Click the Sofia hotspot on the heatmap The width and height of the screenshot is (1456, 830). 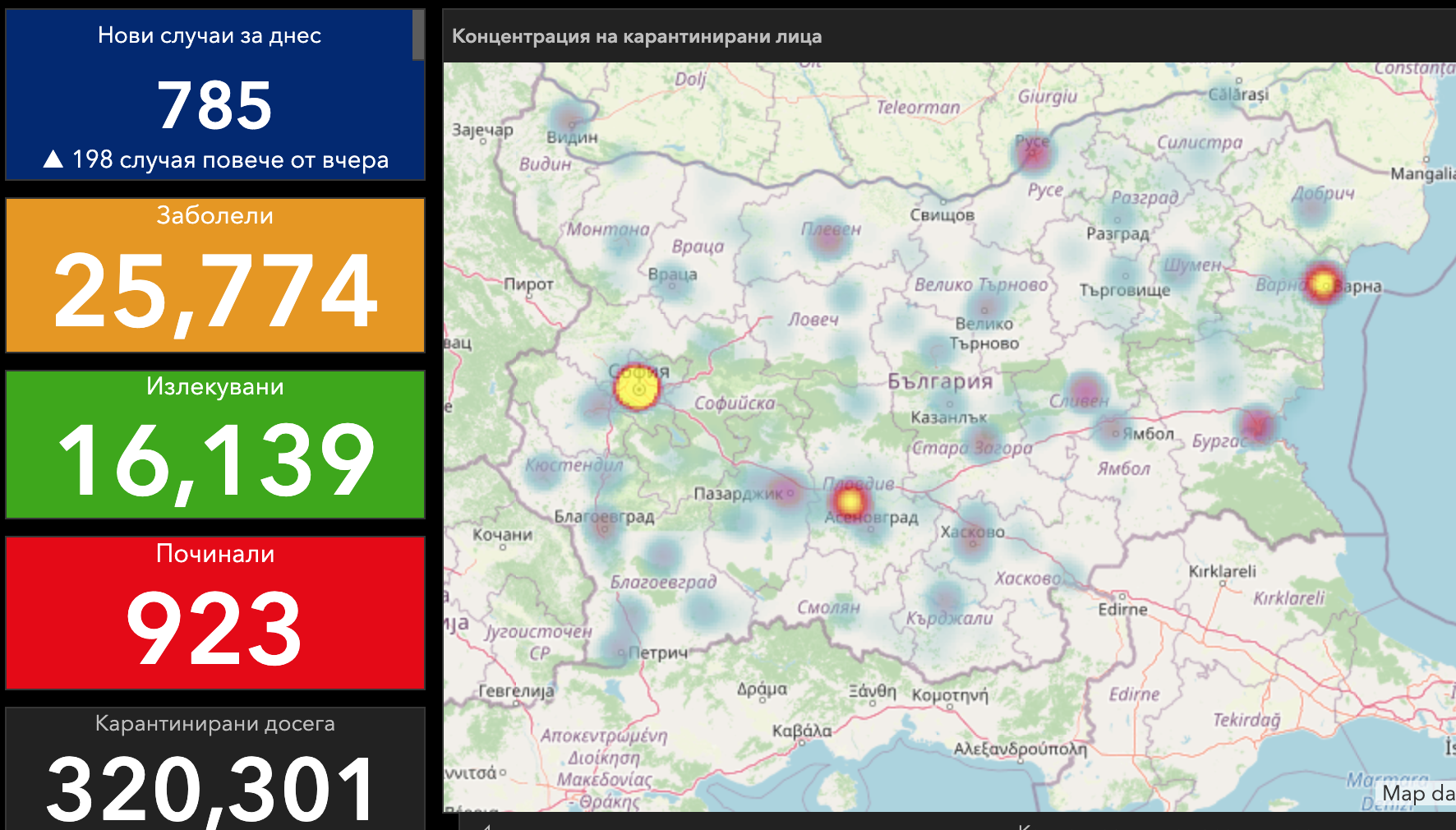click(637, 388)
